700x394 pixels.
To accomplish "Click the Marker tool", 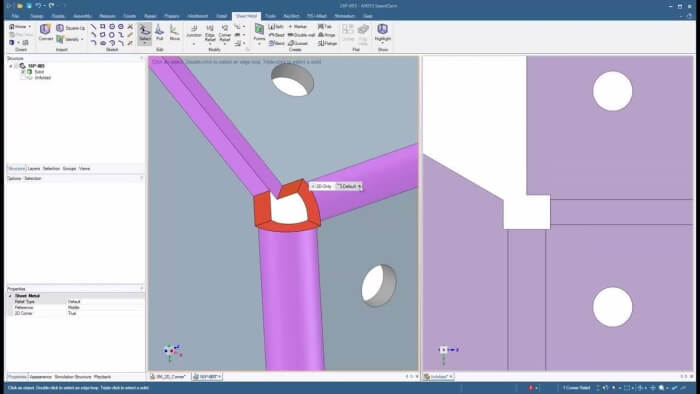I will click(297, 27).
